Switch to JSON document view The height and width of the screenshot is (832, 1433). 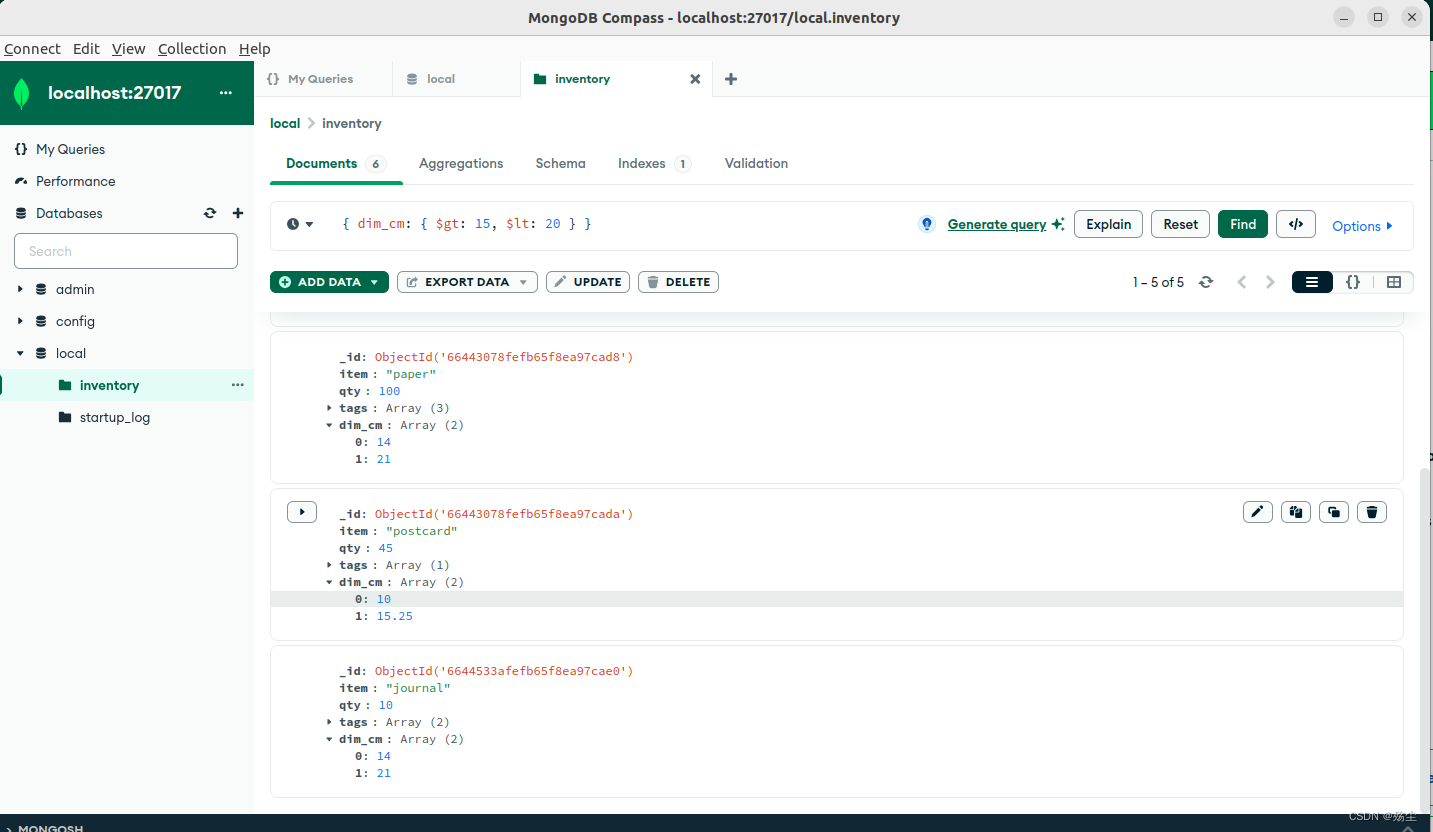(x=1353, y=282)
